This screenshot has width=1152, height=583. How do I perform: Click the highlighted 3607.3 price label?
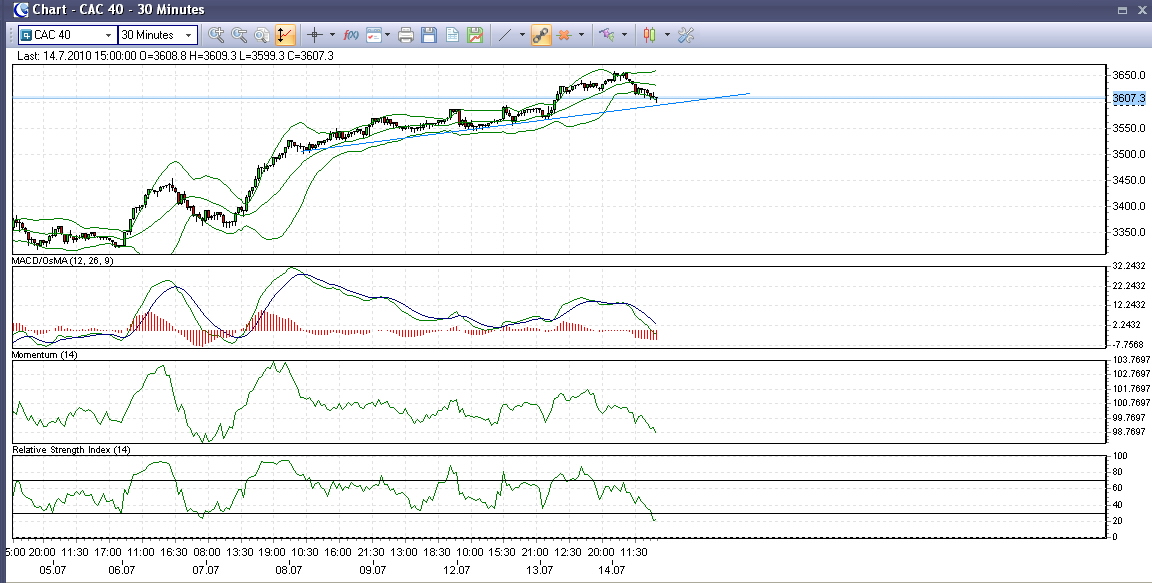click(x=1129, y=98)
